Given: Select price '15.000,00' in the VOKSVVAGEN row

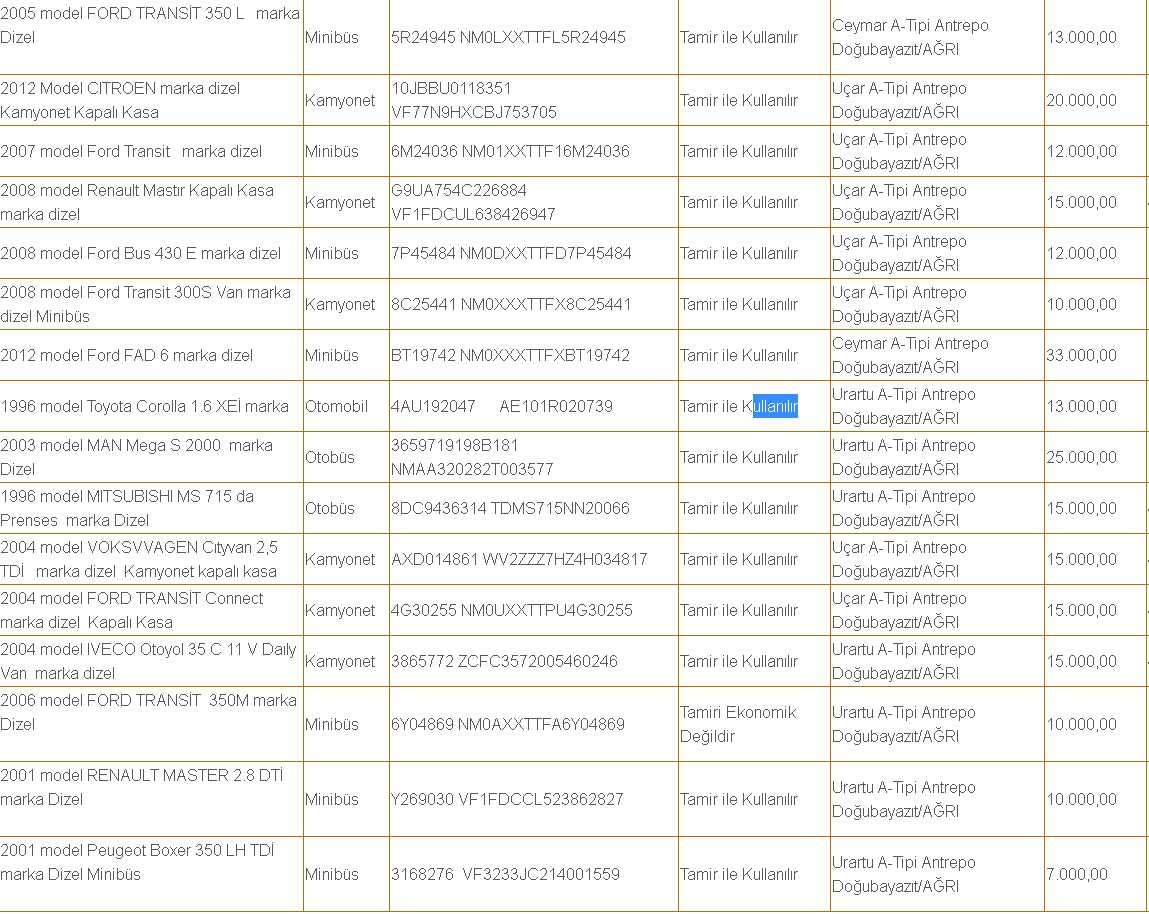Looking at the screenshot, I should [x=1082, y=559].
